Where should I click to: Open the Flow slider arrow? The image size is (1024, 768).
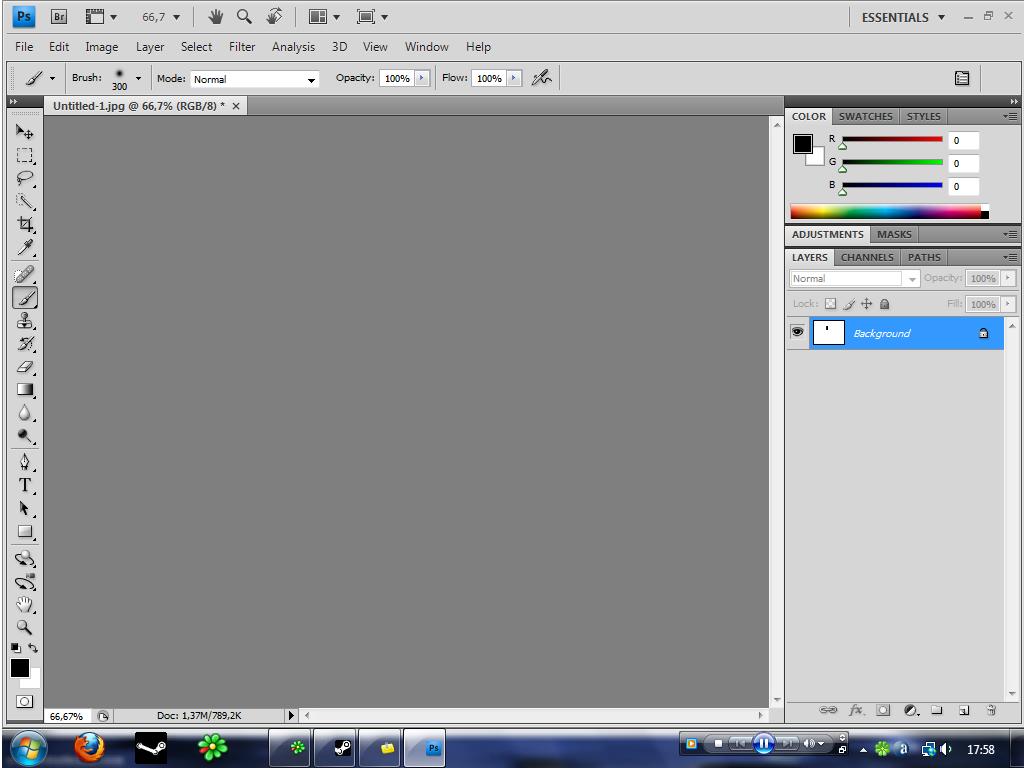(514, 78)
